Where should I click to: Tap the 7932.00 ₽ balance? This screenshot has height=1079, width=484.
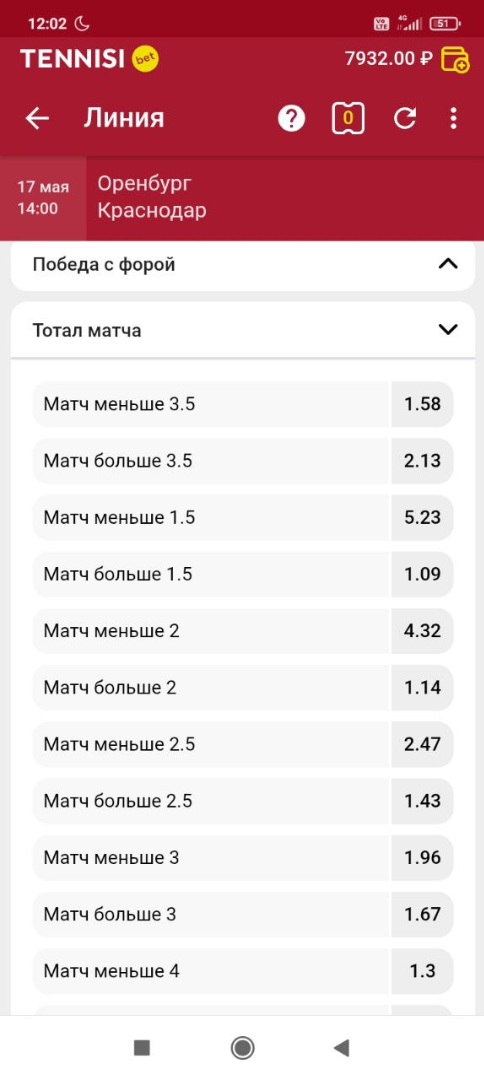[x=388, y=59]
